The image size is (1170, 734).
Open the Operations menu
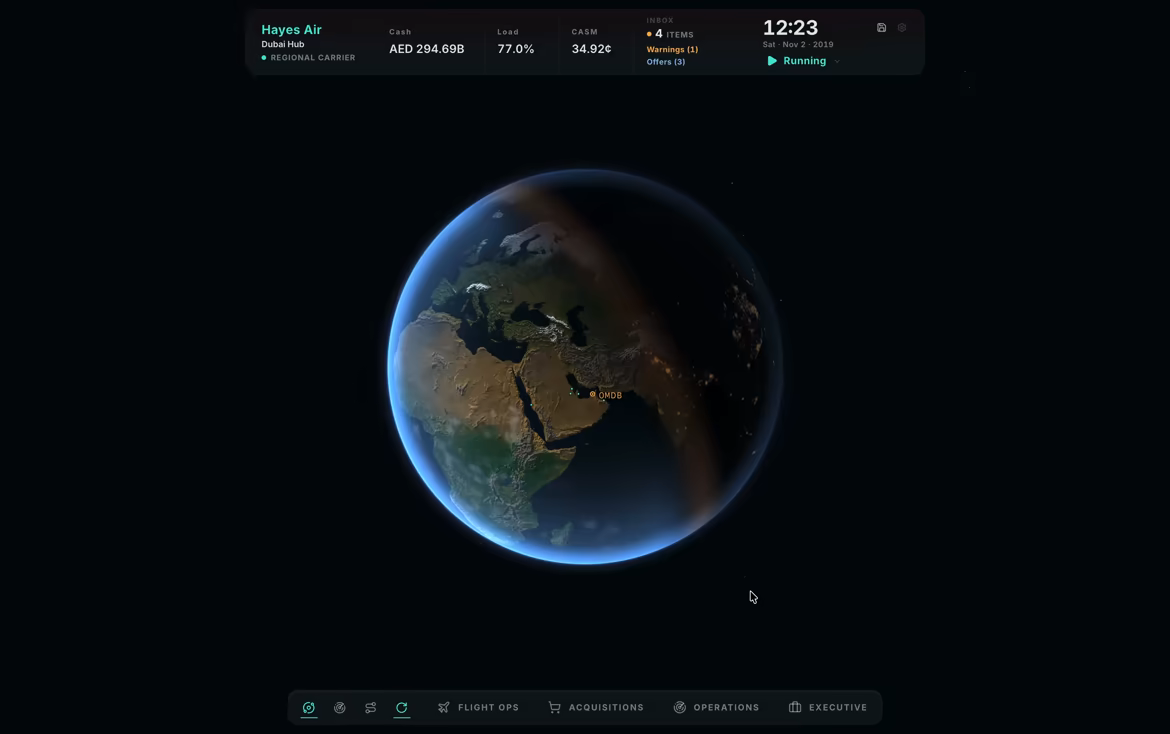(x=716, y=707)
